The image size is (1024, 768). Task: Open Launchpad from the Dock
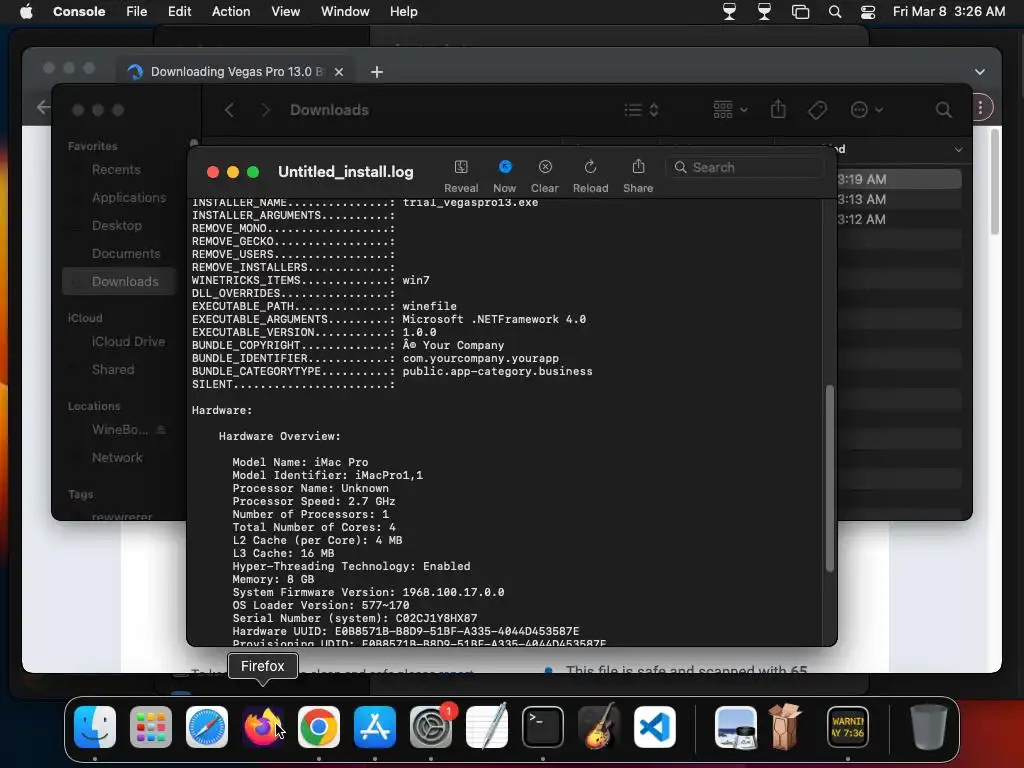(x=151, y=727)
